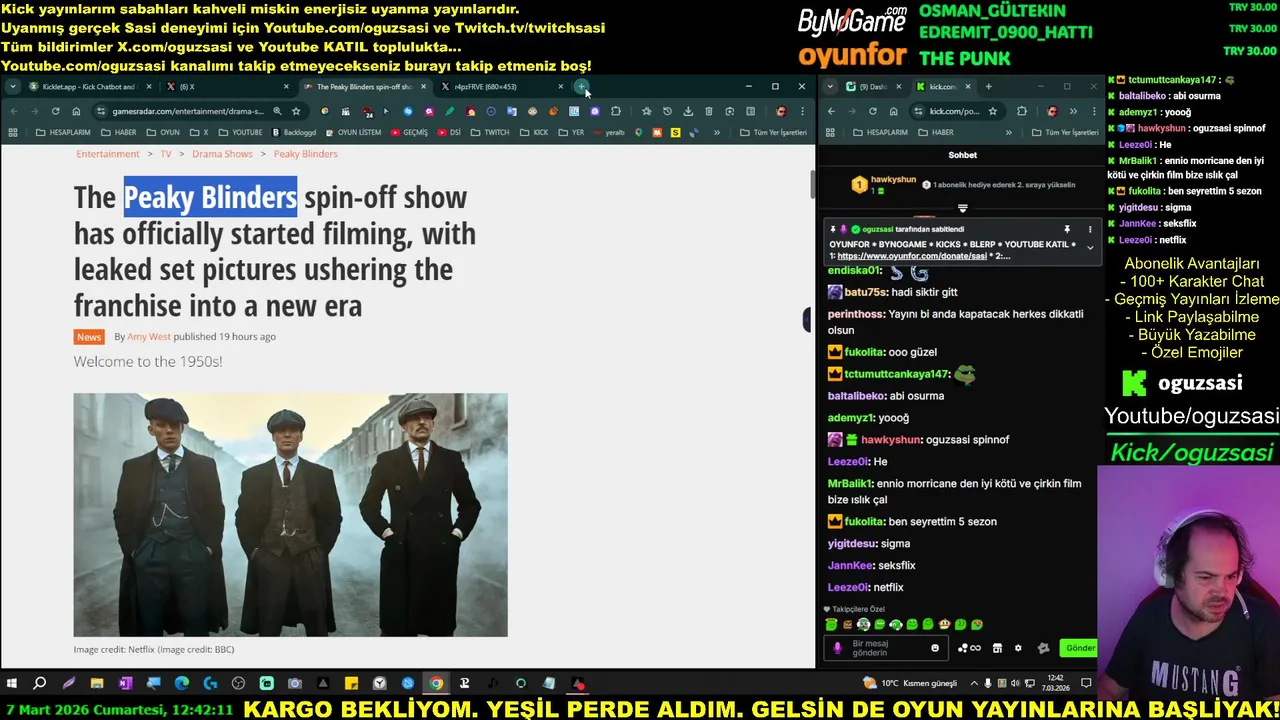Screen dimensions: 1280x720
Task: Close the Kicklet.app tab
Action: point(148,86)
